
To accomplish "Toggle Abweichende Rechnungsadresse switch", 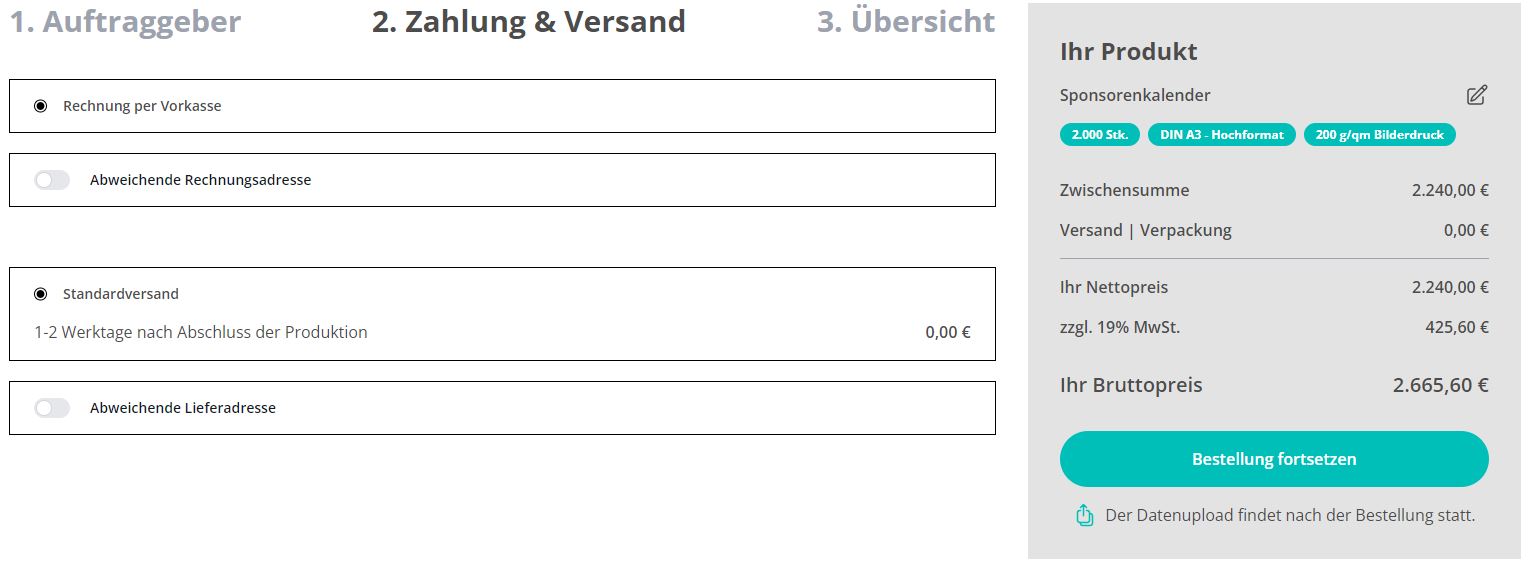I will click(x=52, y=180).
